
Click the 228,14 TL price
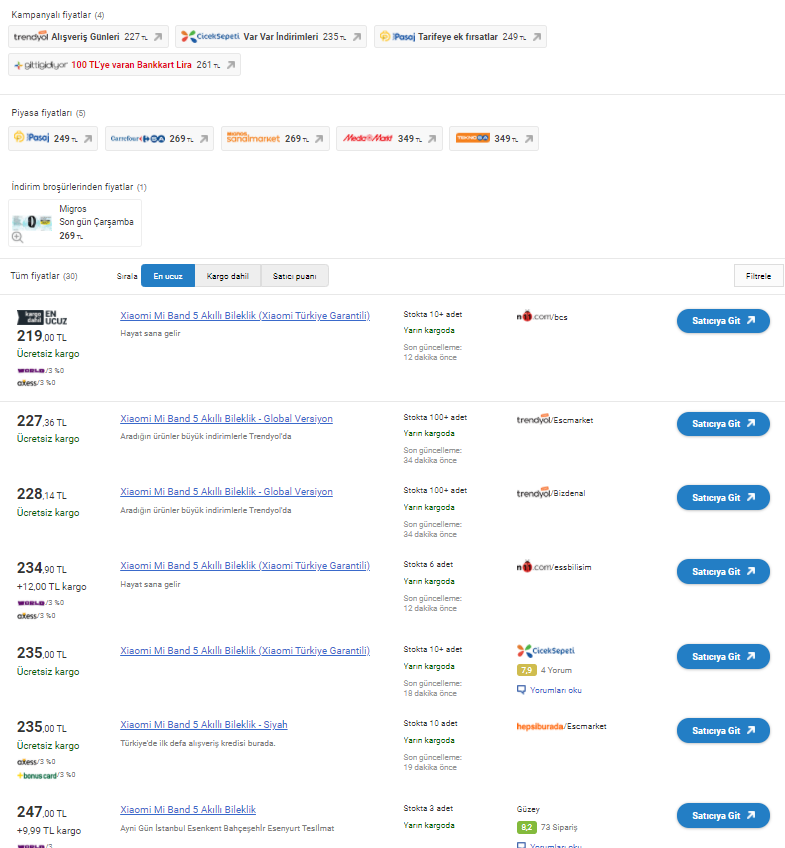42,494
